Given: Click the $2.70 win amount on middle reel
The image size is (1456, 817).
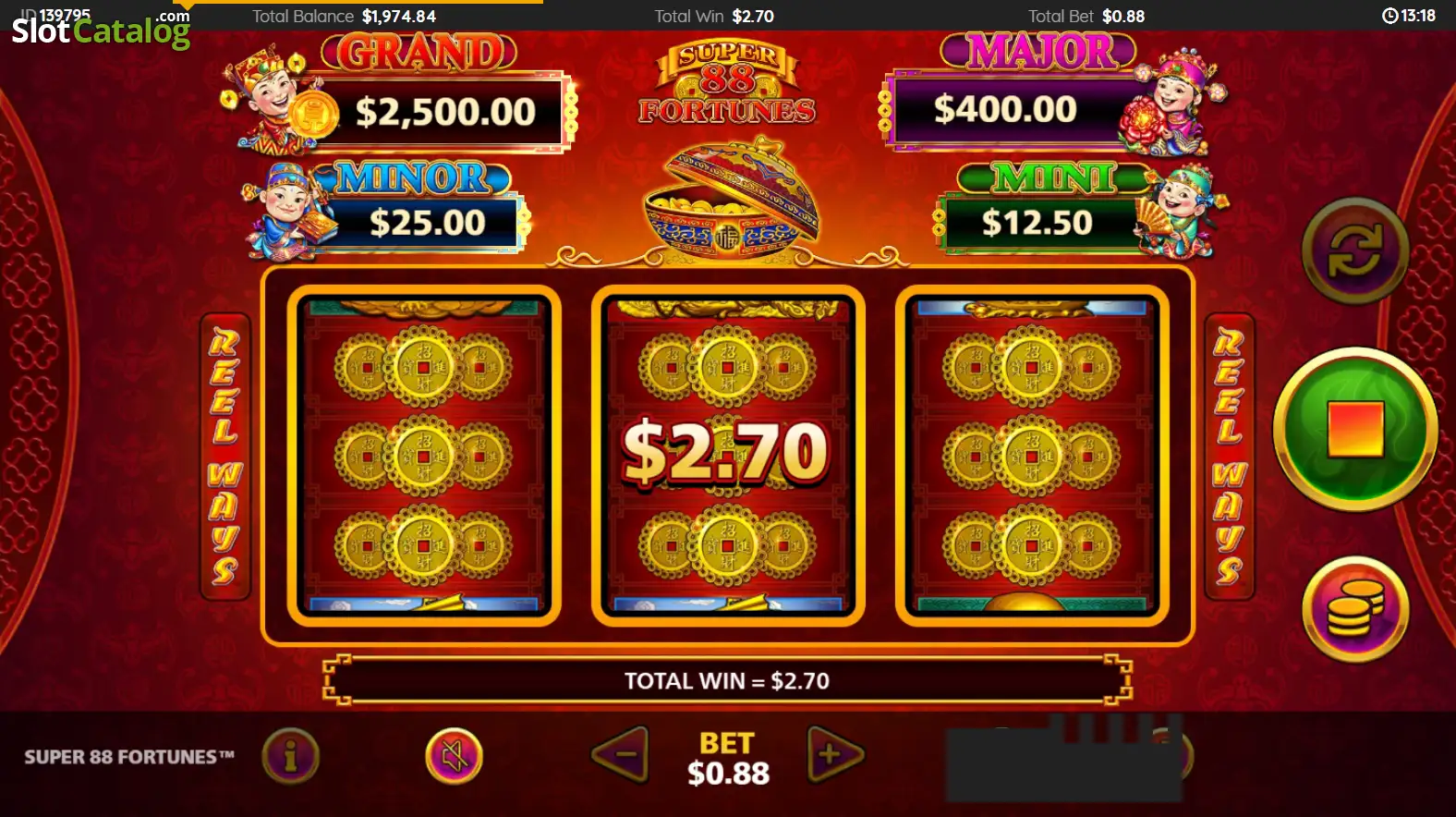Looking at the screenshot, I should coord(726,453).
